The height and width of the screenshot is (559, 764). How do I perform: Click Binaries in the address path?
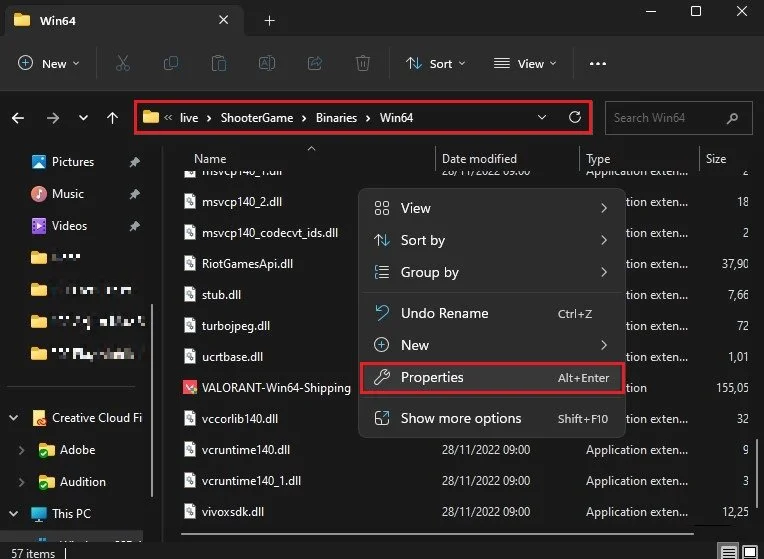[x=336, y=118]
